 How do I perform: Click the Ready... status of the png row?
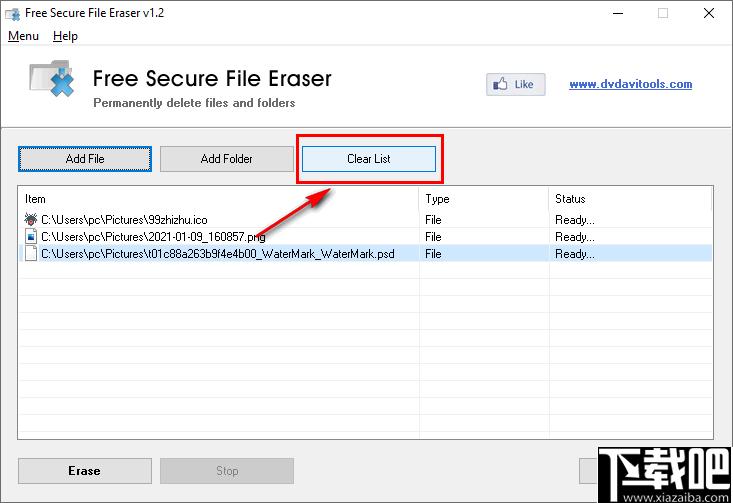coord(575,237)
